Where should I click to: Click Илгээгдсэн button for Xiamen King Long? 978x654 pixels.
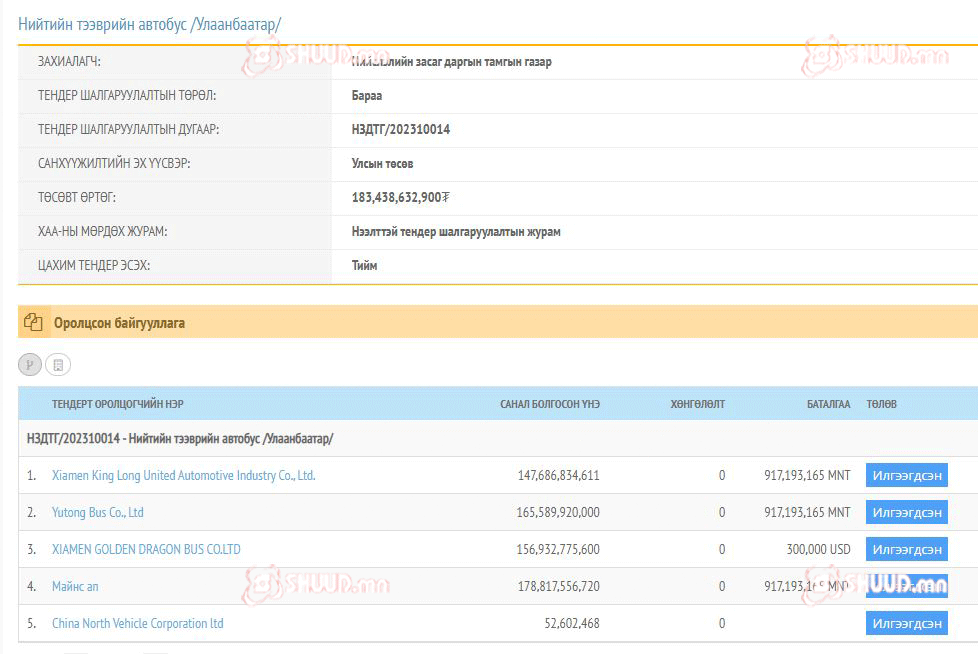(x=906, y=476)
